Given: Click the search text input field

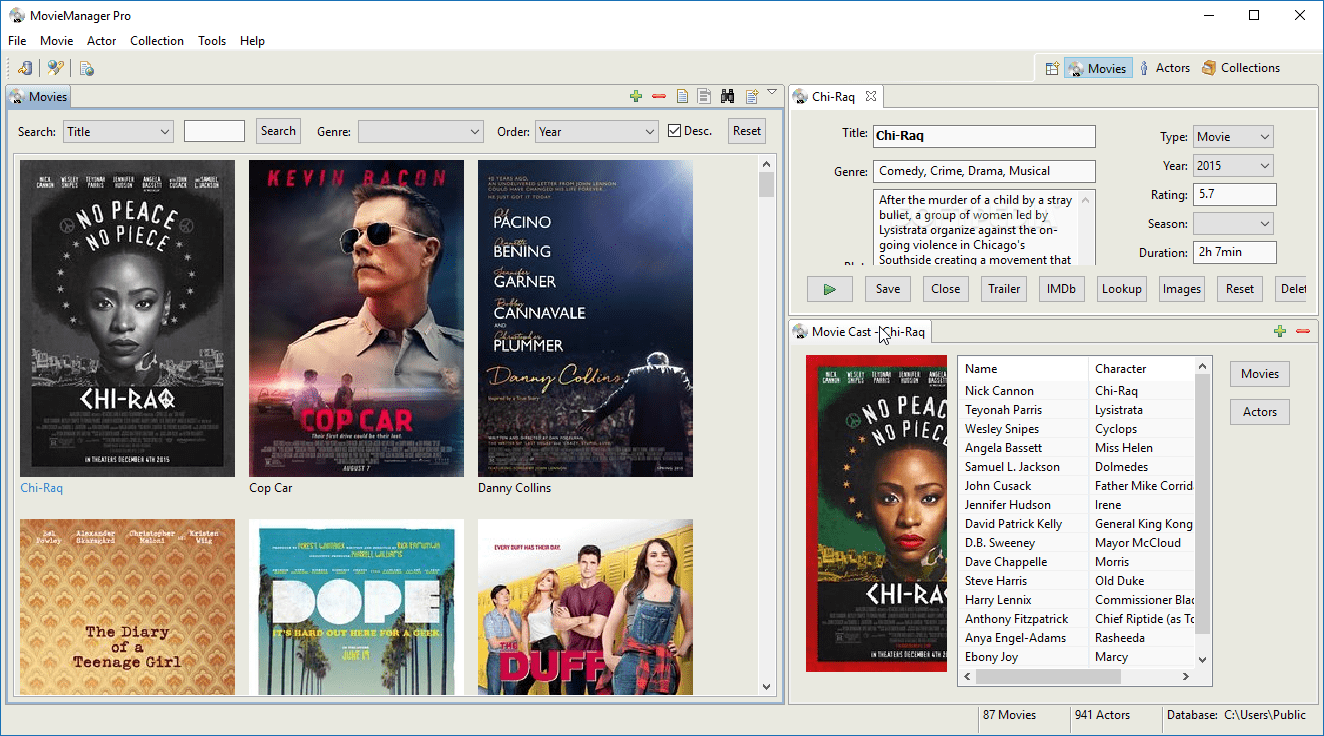Looking at the screenshot, I should tap(214, 131).
